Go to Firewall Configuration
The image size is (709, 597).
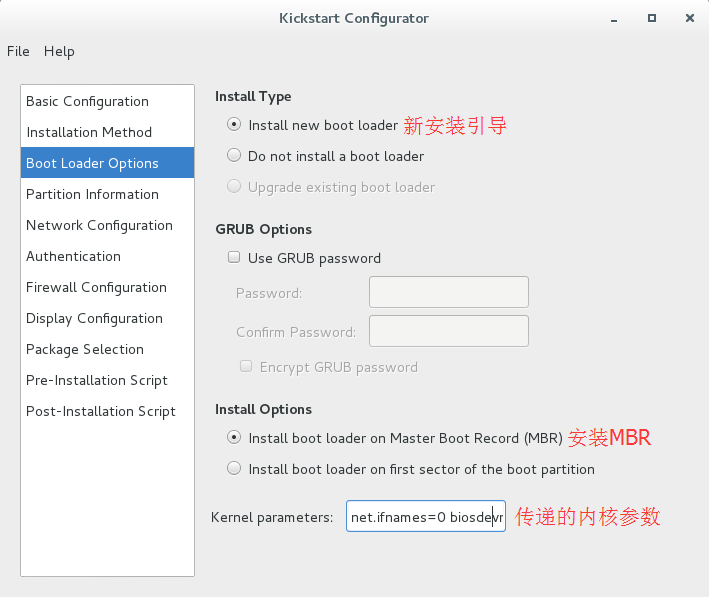coord(108,287)
